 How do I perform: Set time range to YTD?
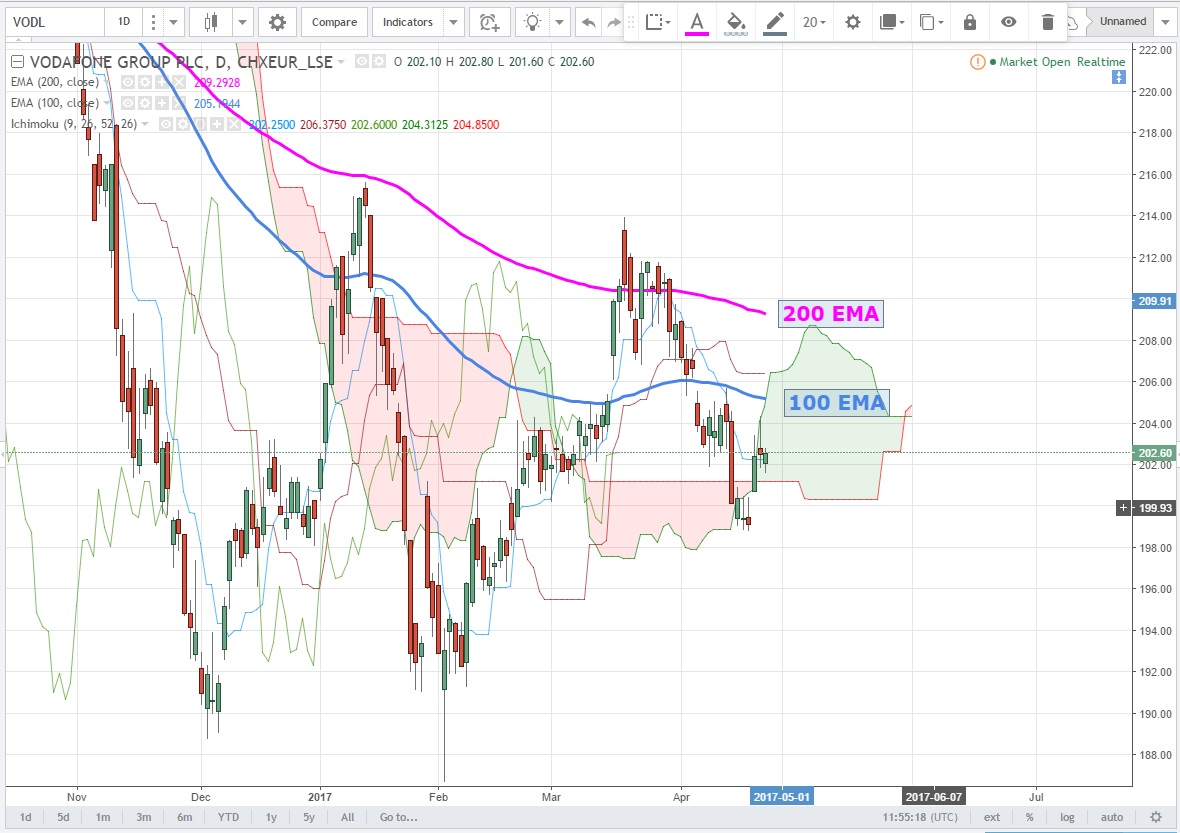(x=228, y=817)
